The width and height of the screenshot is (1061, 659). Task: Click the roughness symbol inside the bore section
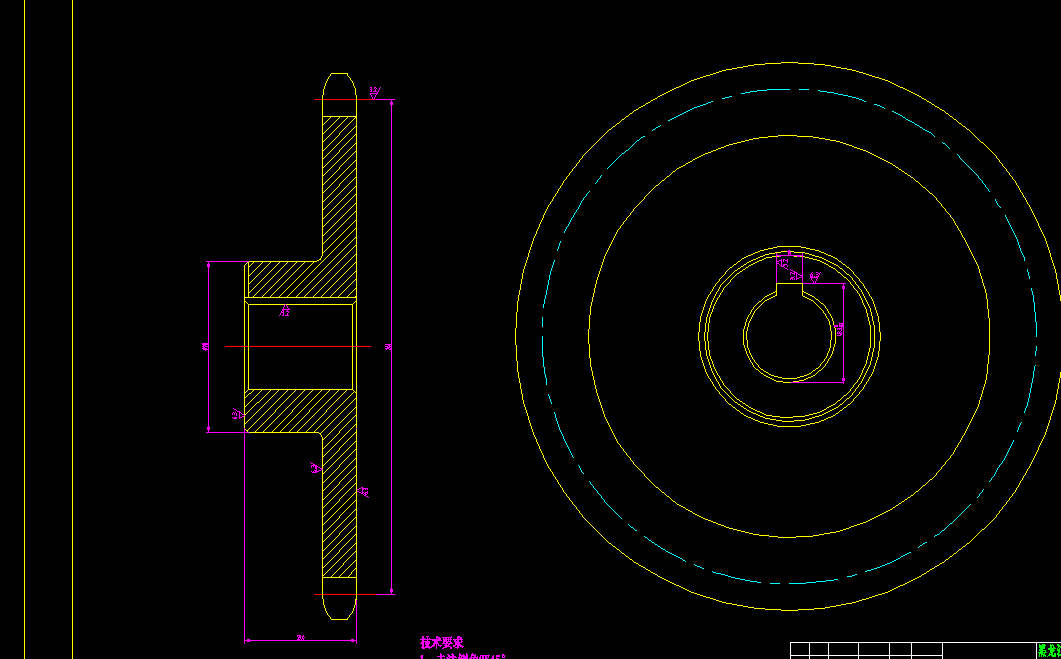[x=285, y=311]
